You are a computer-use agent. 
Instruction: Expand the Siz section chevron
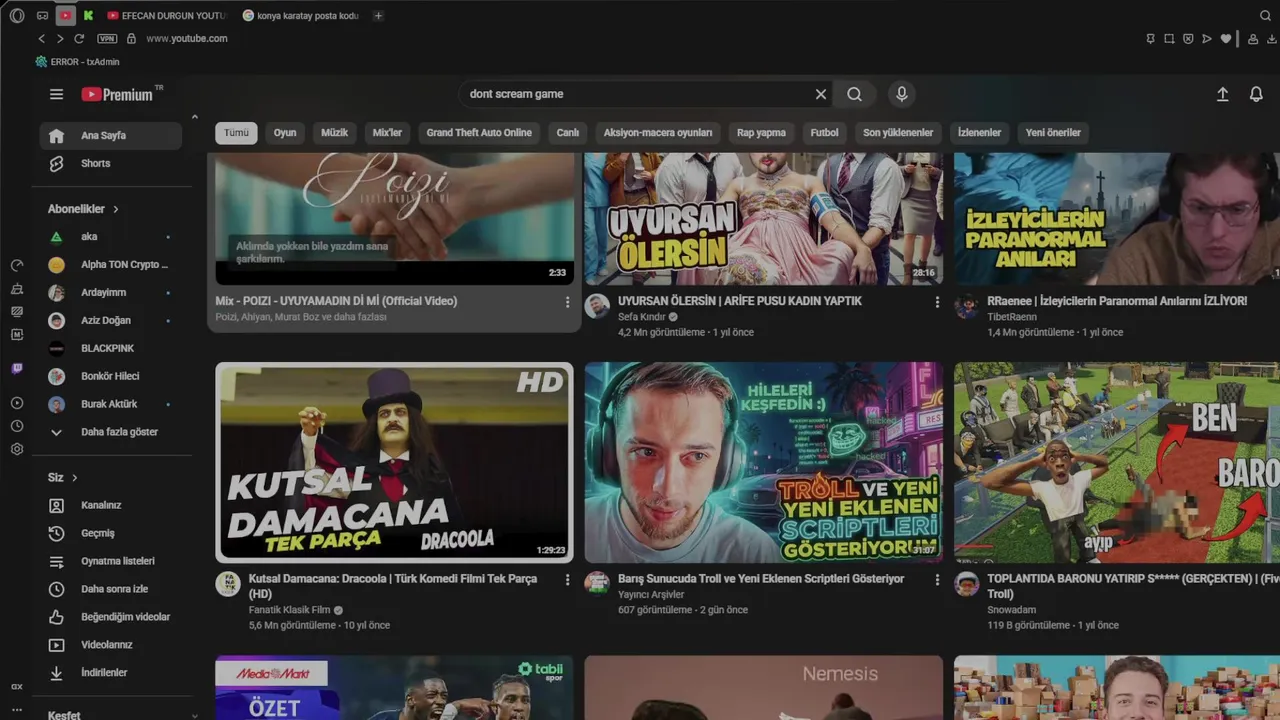coord(74,478)
